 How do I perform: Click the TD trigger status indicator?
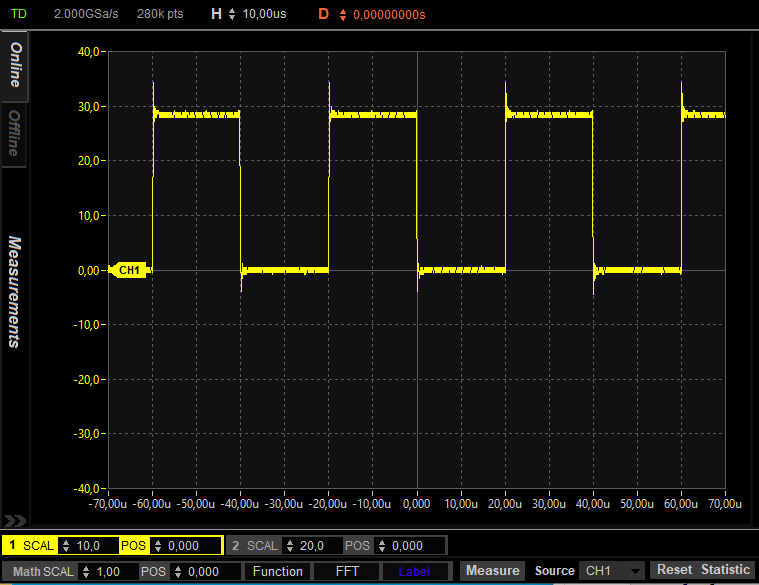pyautogui.click(x=19, y=14)
